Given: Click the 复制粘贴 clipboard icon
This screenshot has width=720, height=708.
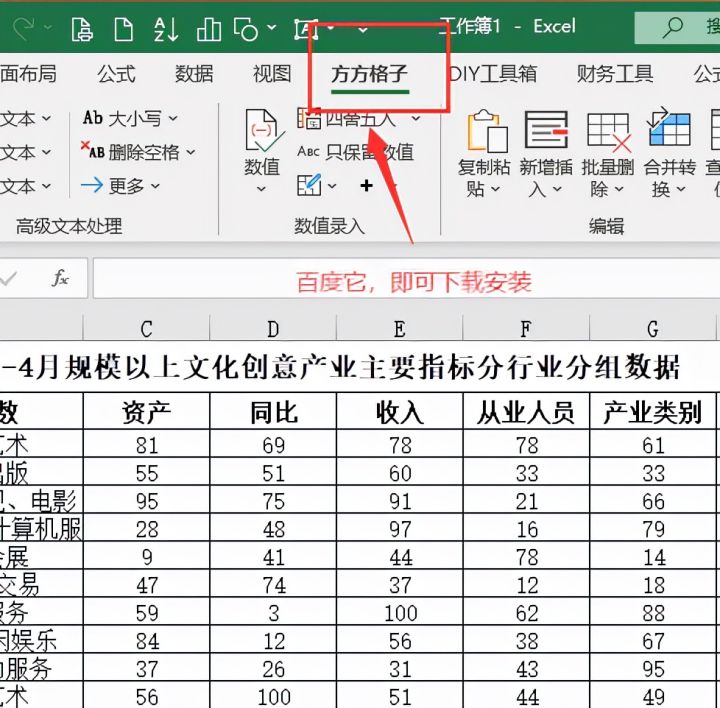Looking at the screenshot, I should click(487, 131).
